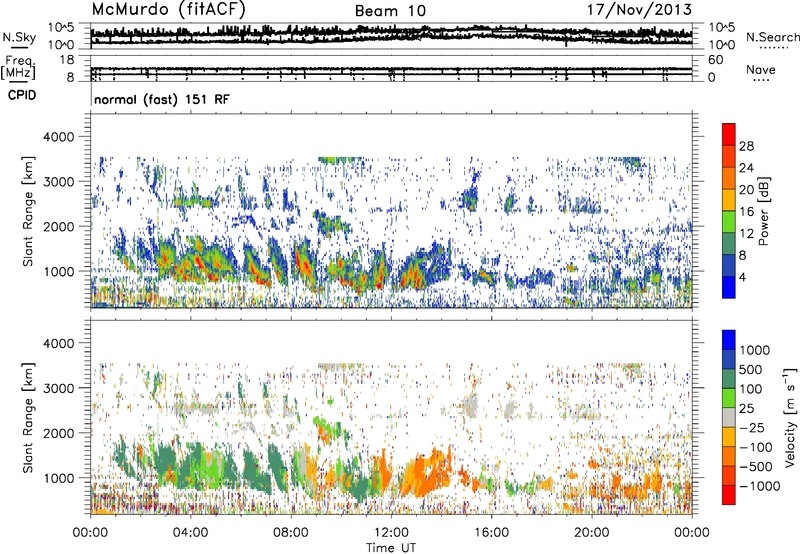Click the Slant Range label of velocity panel
This screenshot has width=800, height=554.
[x=28, y=417]
